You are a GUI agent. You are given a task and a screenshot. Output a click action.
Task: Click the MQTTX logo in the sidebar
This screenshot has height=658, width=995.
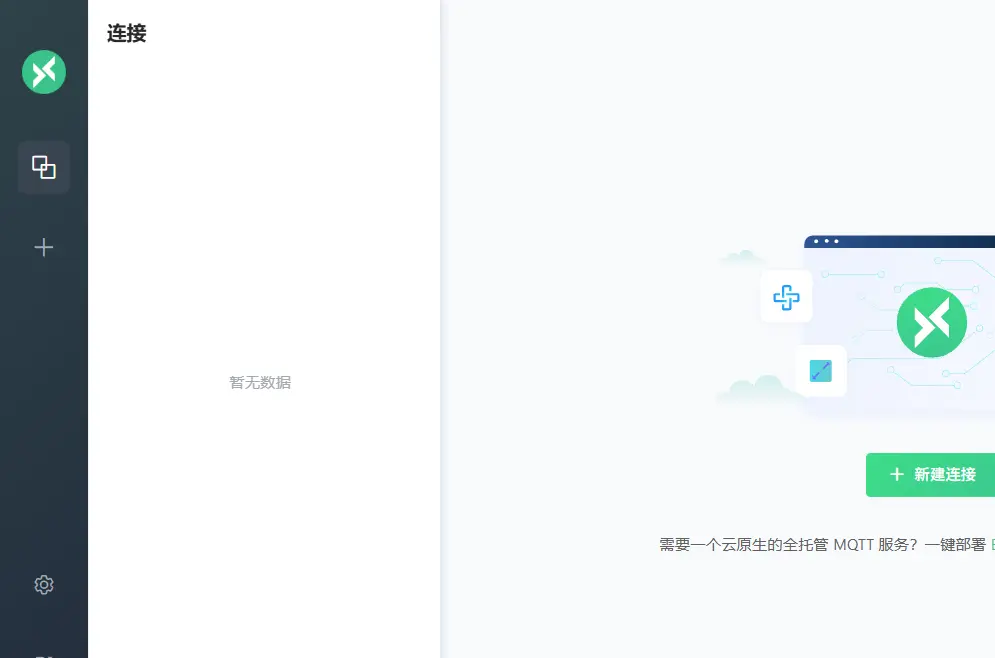pyautogui.click(x=43, y=72)
